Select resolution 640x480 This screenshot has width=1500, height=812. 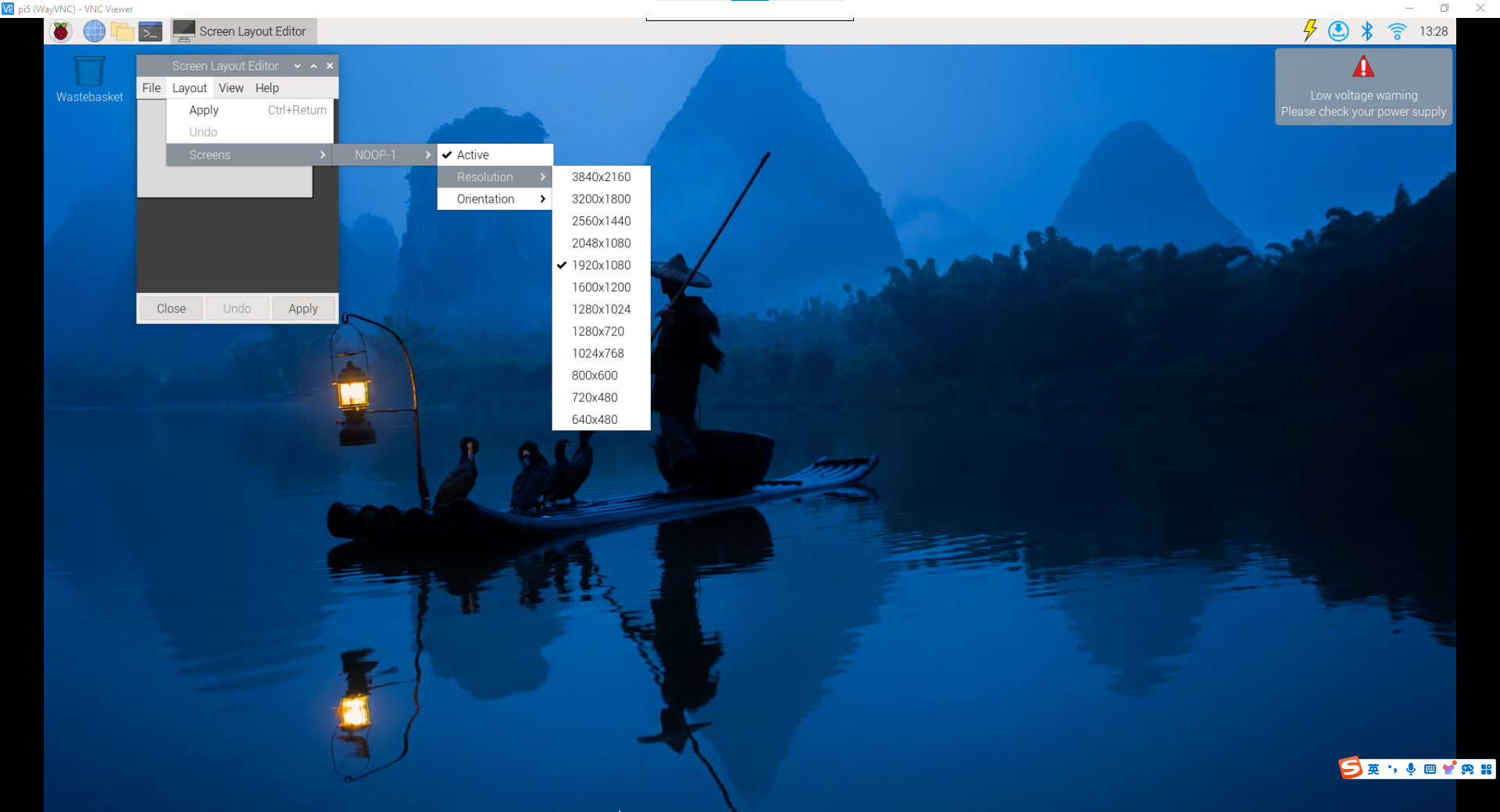click(x=601, y=419)
